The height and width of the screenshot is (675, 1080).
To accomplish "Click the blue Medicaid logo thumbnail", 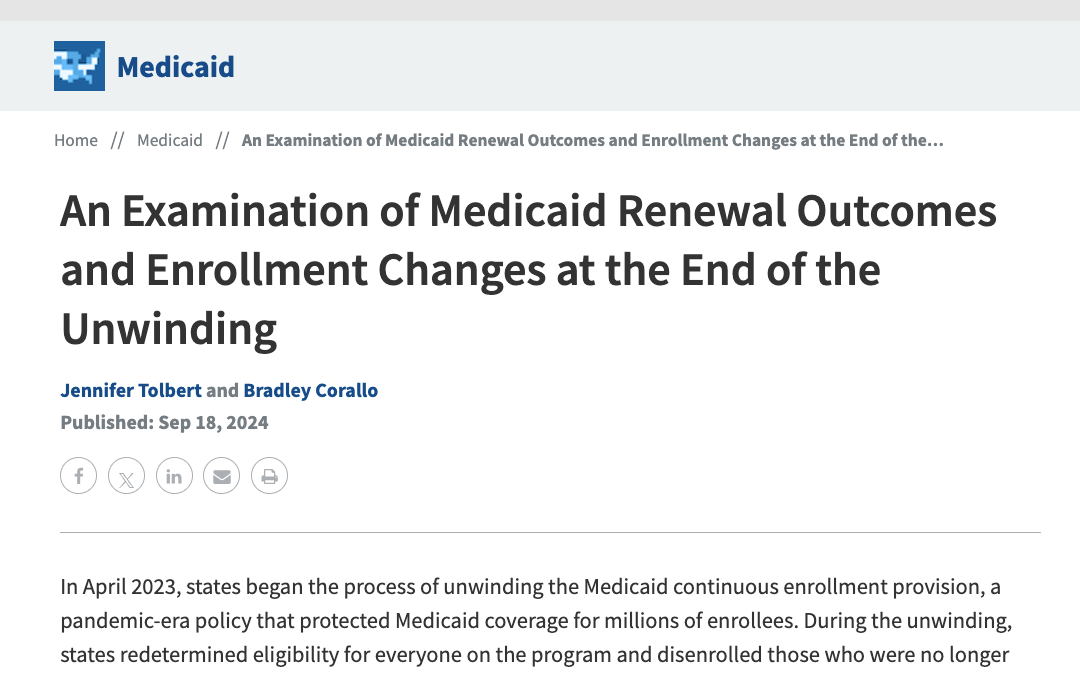I will pyautogui.click(x=79, y=66).
